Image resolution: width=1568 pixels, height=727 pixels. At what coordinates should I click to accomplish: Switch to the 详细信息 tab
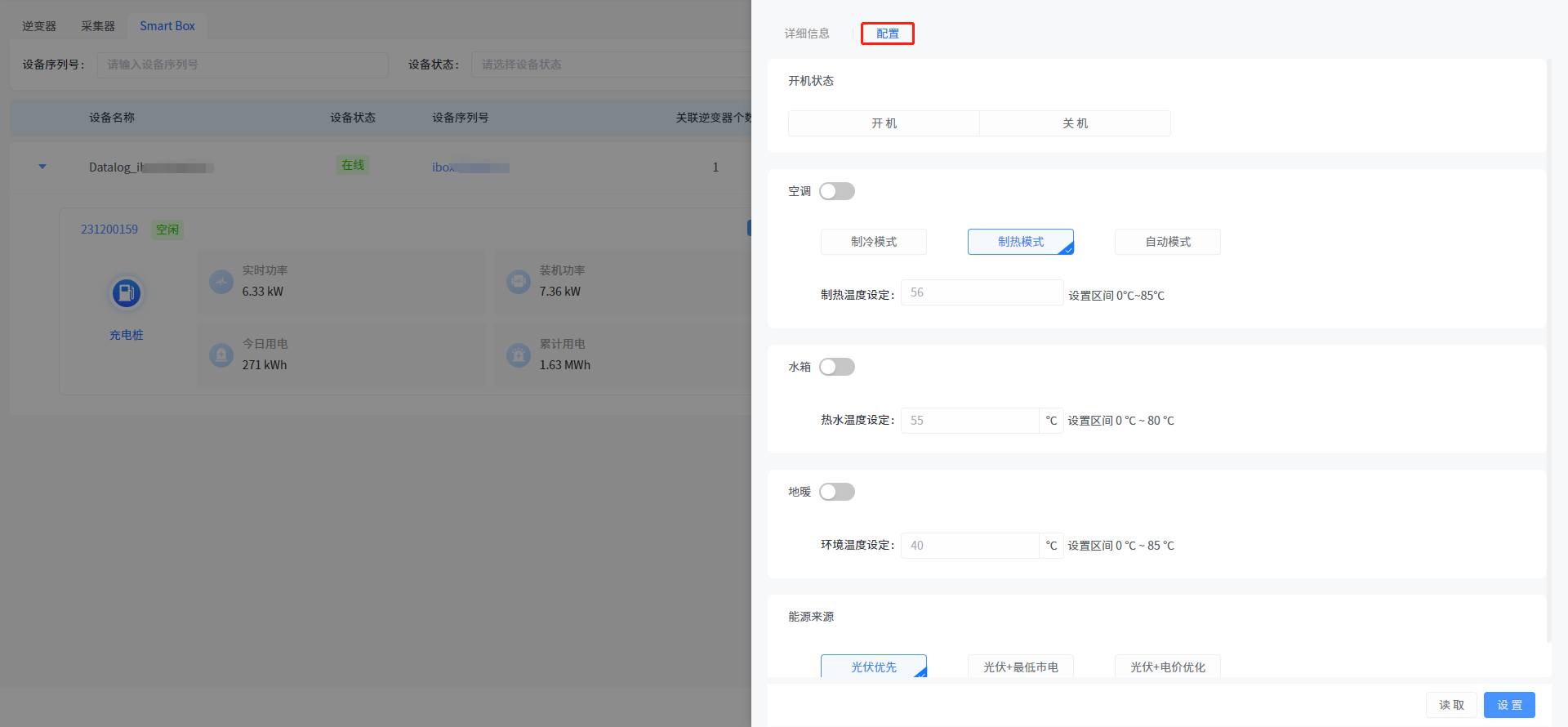[807, 33]
